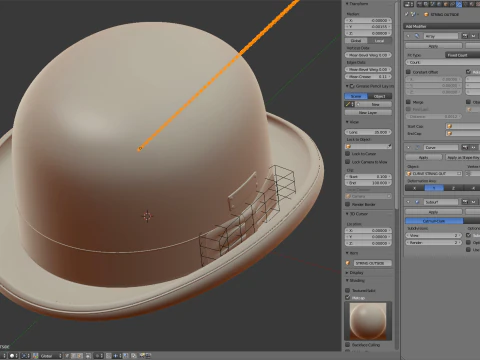Enable Lock to Cursor checkbox
Screen dimensions: 480x360
coord(348,154)
